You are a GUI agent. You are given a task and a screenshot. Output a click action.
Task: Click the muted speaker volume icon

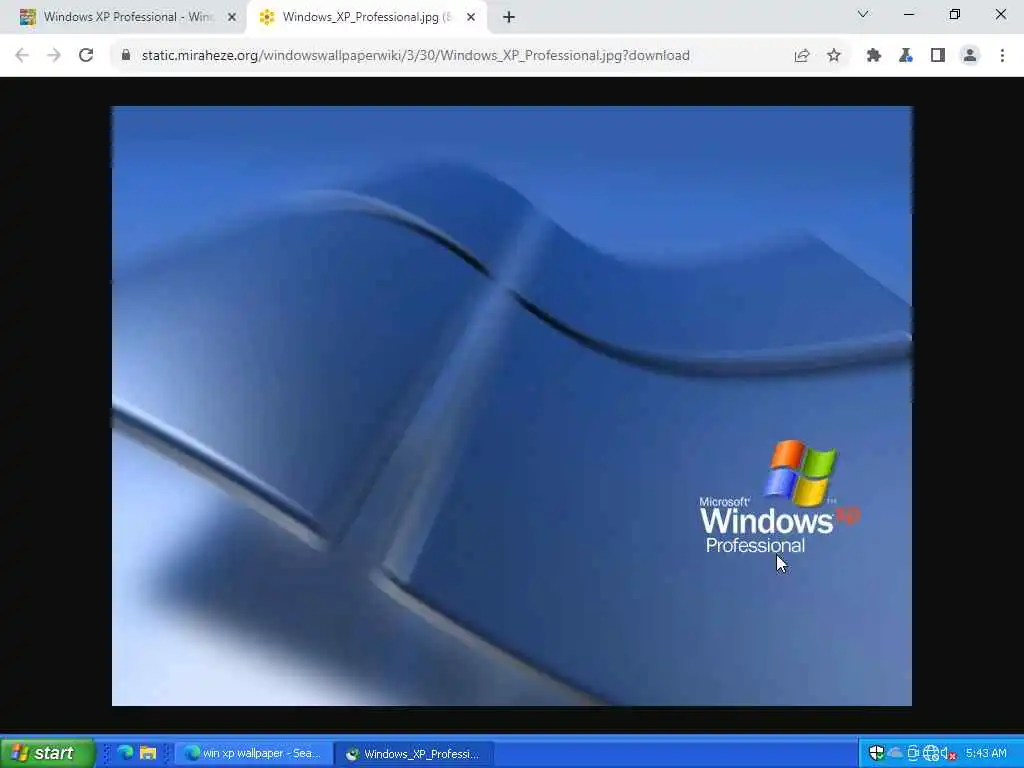tap(948, 754)
